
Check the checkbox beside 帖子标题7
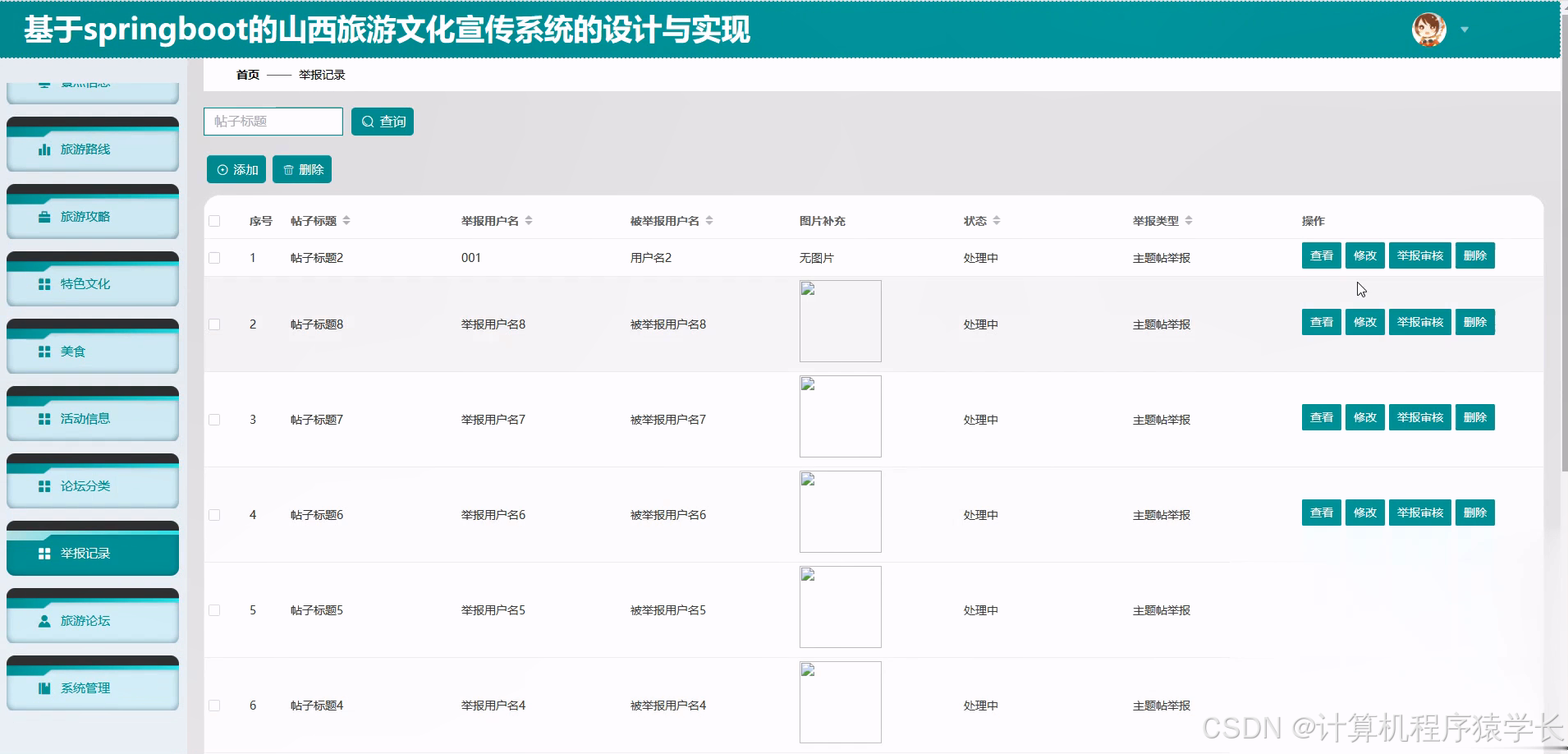[215, 419]
